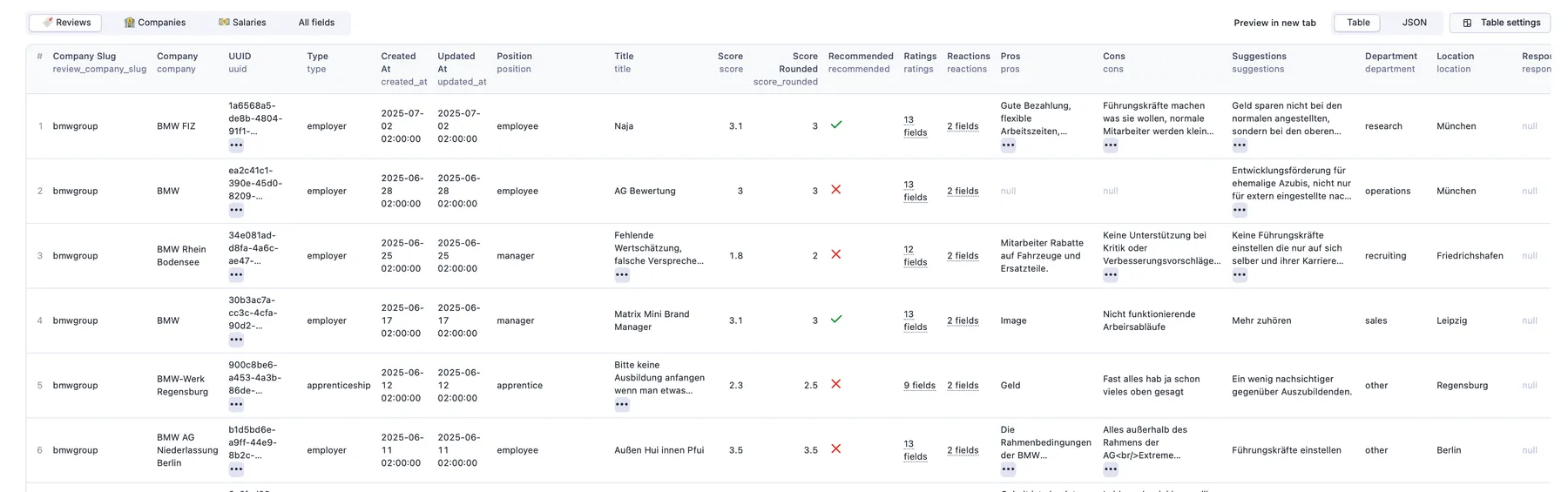Image resolution: width=1568 pixels, height=492 pixels.
Task: Open 2 fields reactions in row 1
Action: pyautogui.click(x=963, y=126)
